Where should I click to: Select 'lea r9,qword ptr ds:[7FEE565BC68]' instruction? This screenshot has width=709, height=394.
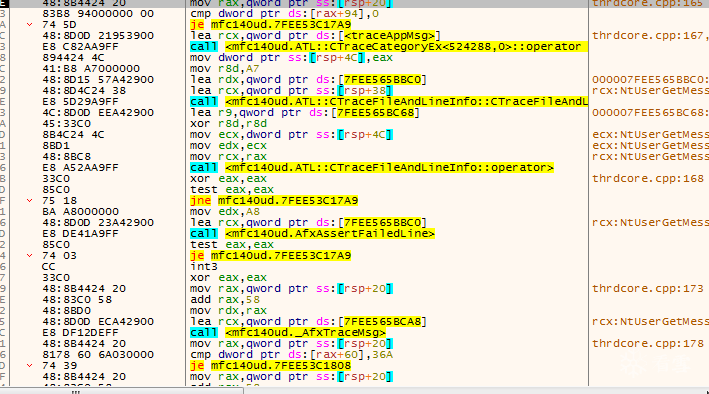[305, 113]
